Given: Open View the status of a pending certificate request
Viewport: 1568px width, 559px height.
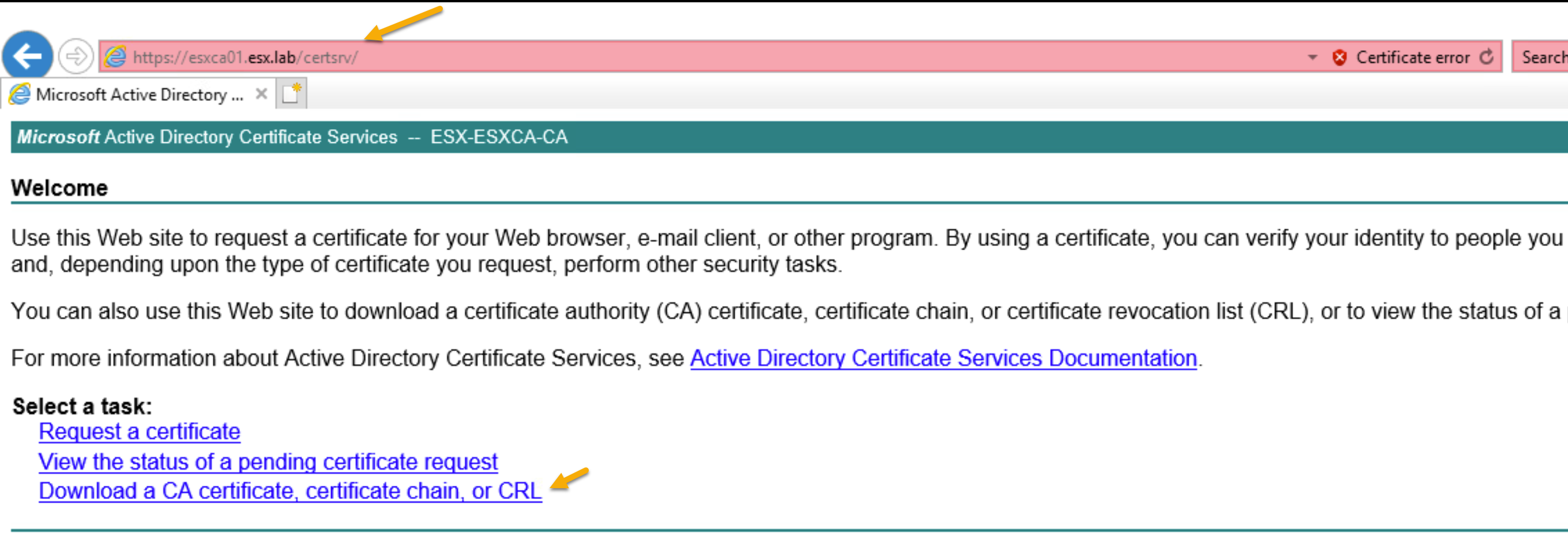Looking at the screenshot, I should (x=268, y=462).
